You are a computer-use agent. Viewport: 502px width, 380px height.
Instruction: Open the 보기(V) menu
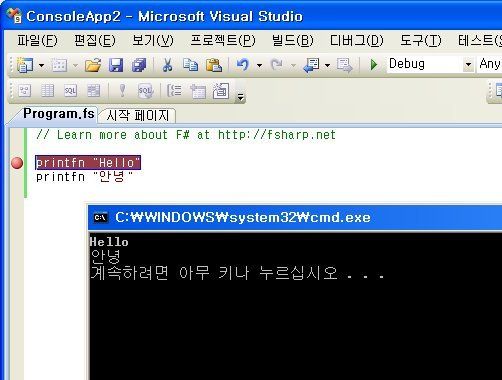(x=153, y=41)
